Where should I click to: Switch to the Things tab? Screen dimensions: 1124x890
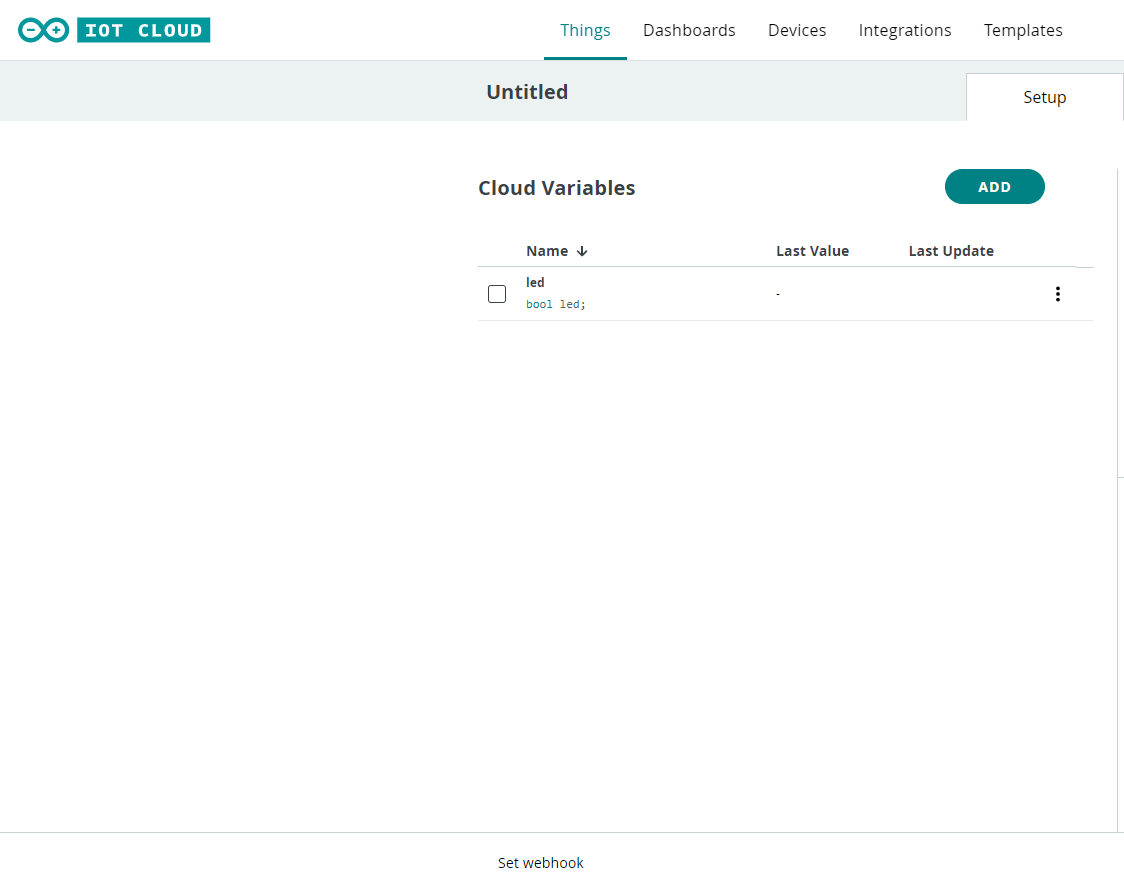[585, 30]
